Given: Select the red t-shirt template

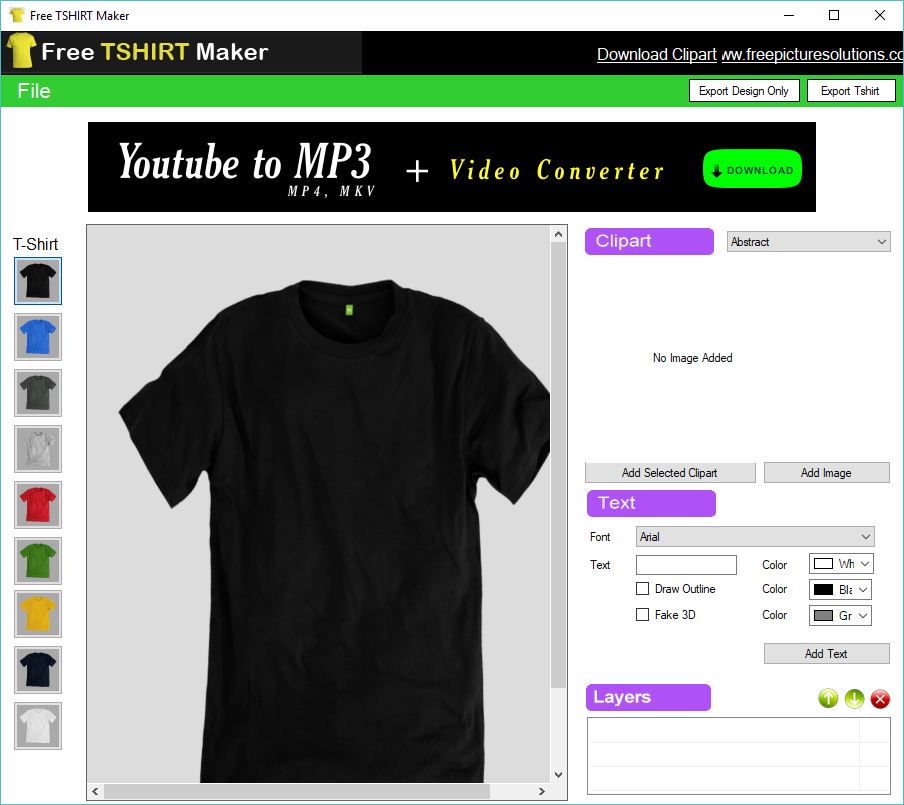Looking at the screenshot, I should point(37,505).
